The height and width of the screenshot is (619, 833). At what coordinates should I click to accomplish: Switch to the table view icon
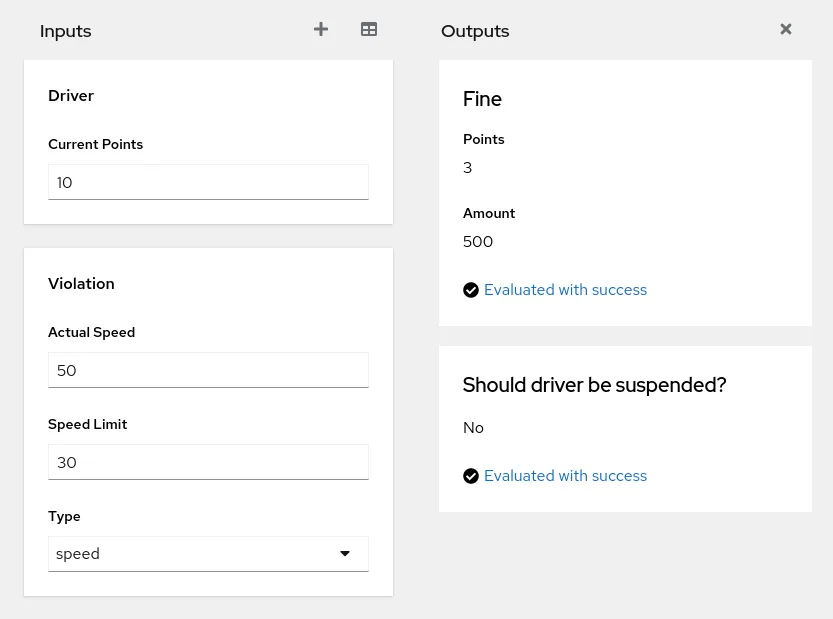click(x=369, y=29)
